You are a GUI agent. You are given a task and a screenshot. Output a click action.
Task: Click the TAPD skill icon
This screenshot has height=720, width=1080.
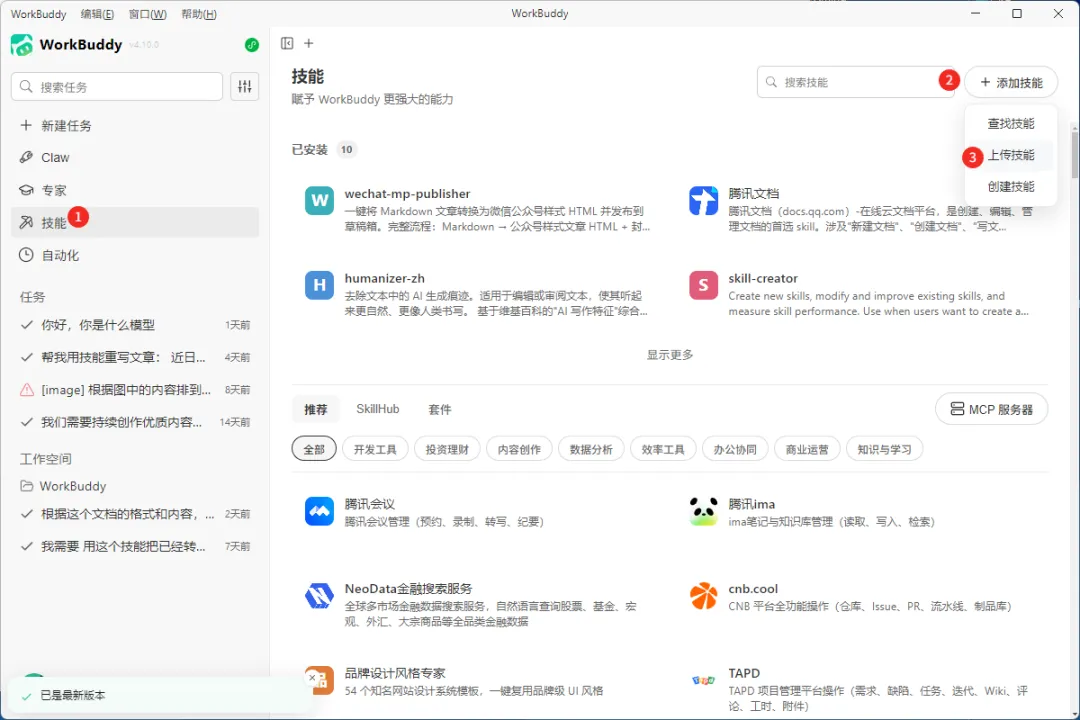[703, 681]
